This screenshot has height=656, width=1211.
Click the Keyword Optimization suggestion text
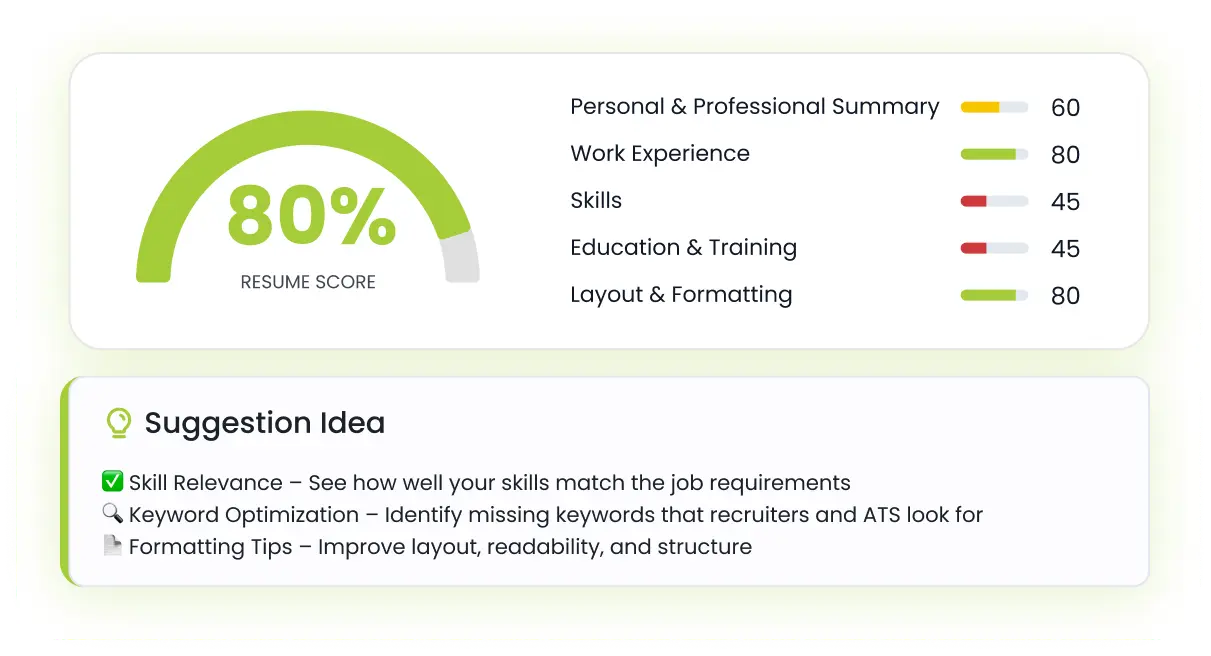click(555, 515)
